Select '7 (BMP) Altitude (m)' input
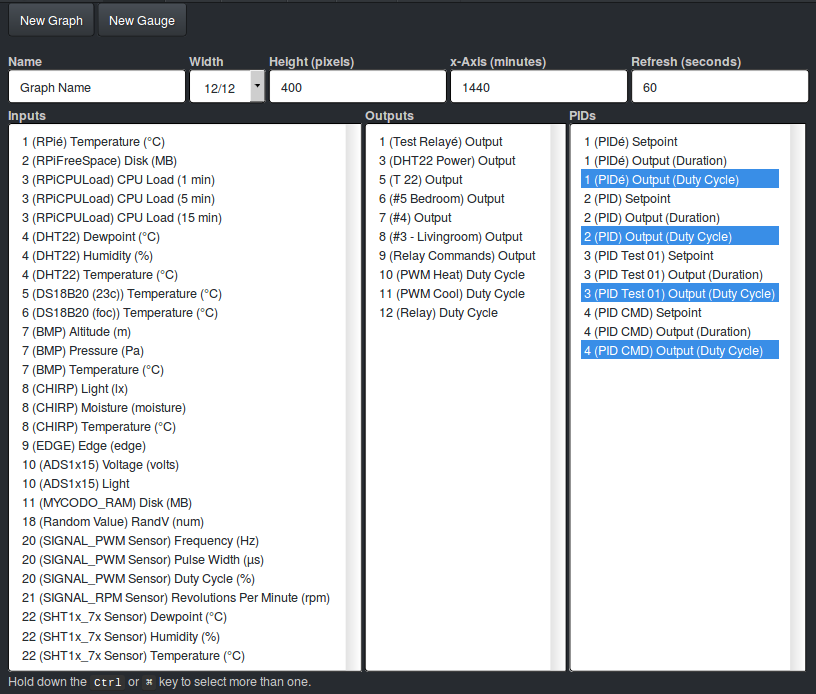The image size is (816, 694). coord(177,332)
